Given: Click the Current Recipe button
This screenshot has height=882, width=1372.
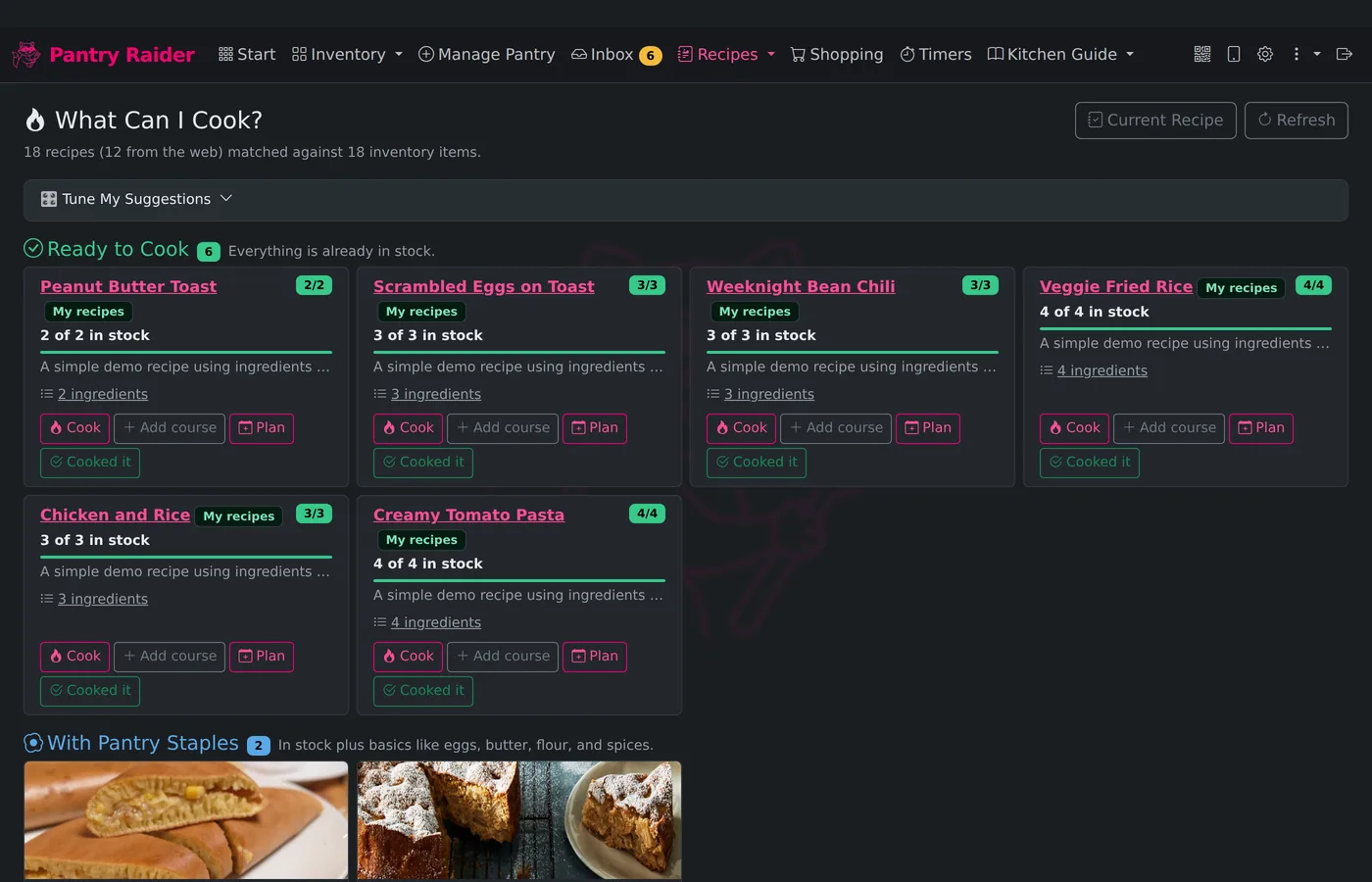Looking at the screenshot, I should (x=1155, y=121).
